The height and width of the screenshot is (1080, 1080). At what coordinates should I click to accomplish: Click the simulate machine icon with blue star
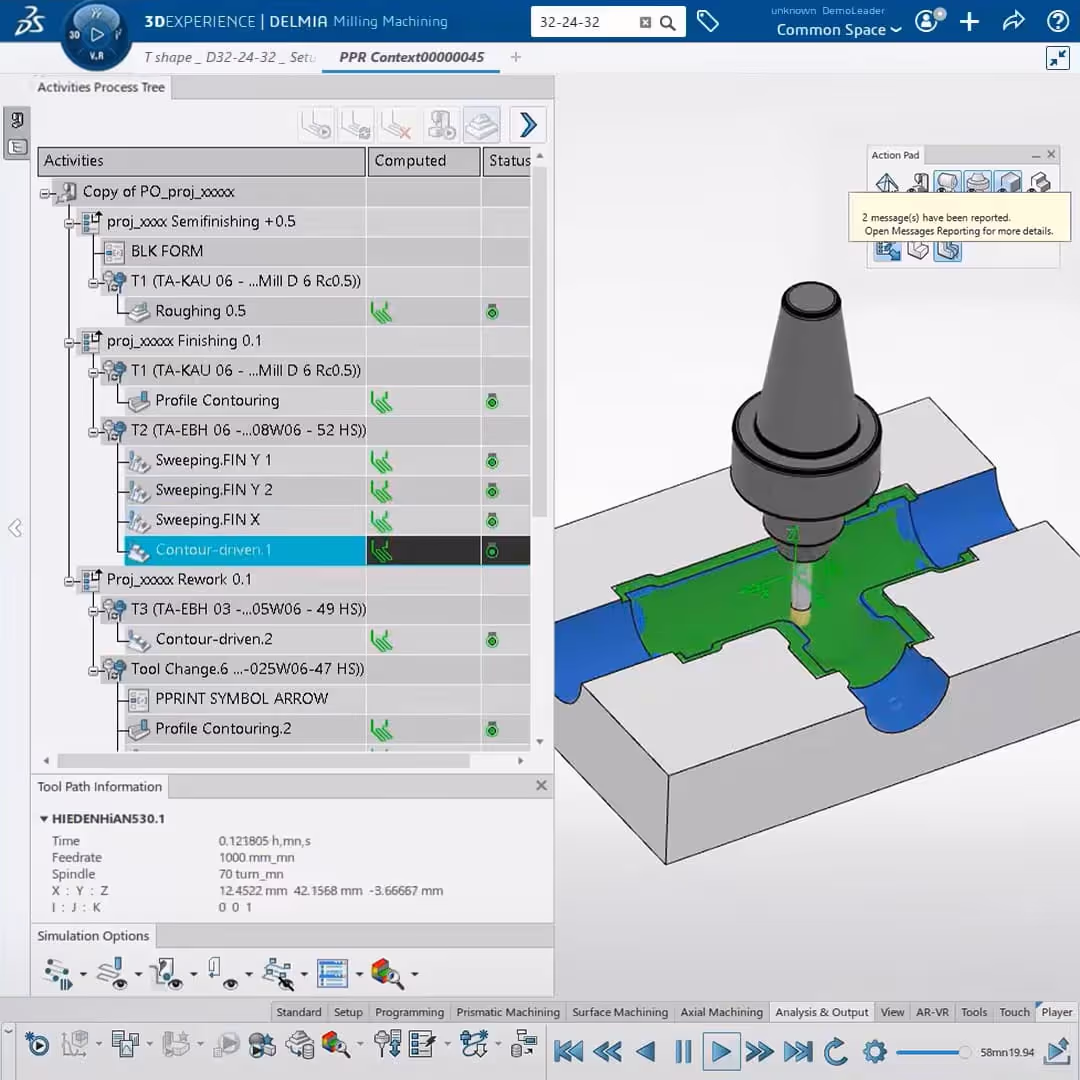(262, 1045)
